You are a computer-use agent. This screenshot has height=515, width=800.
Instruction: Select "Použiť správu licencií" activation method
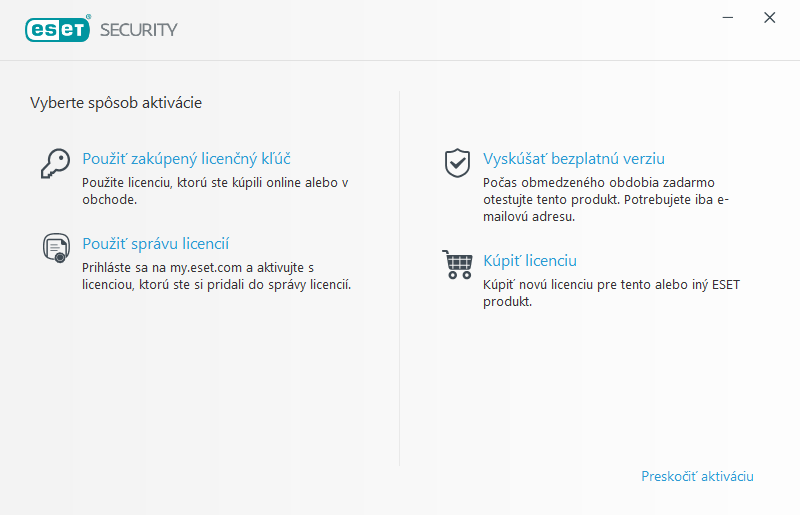(156, 244)
